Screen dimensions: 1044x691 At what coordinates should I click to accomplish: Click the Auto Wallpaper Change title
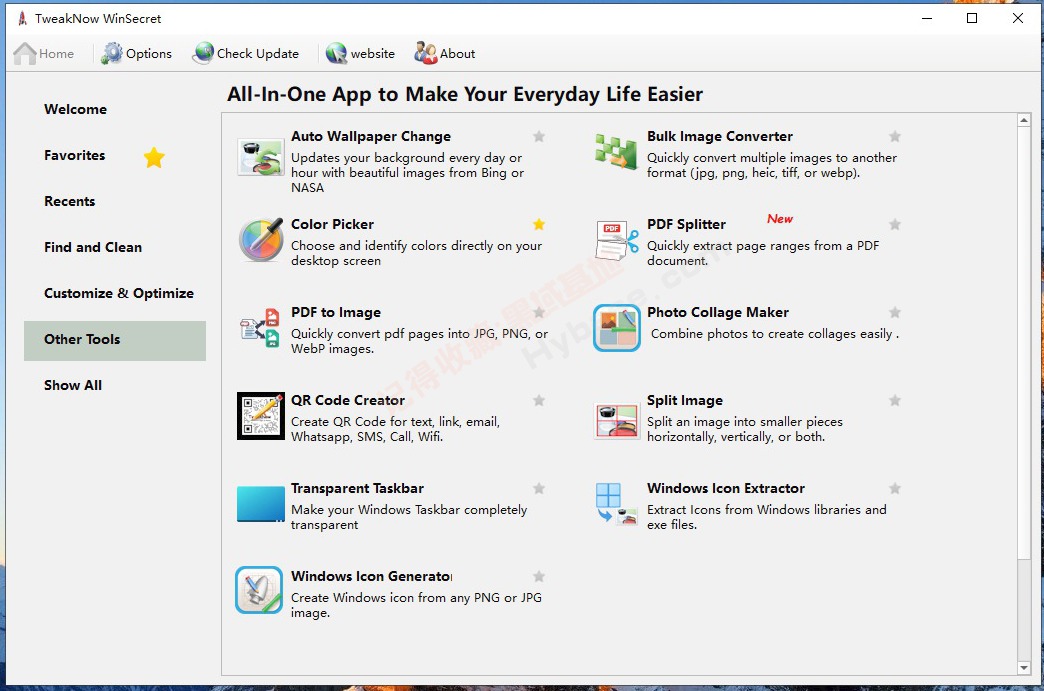click(371, 136)
